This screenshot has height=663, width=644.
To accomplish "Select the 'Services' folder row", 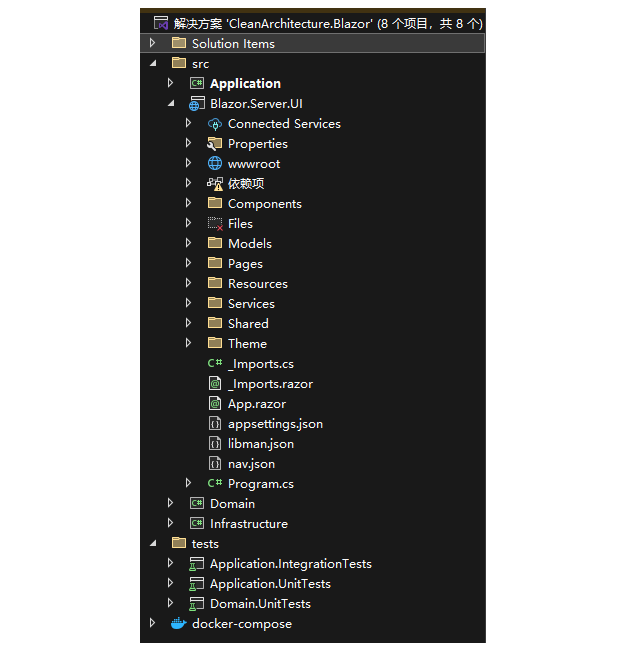I will click(313, 303).
